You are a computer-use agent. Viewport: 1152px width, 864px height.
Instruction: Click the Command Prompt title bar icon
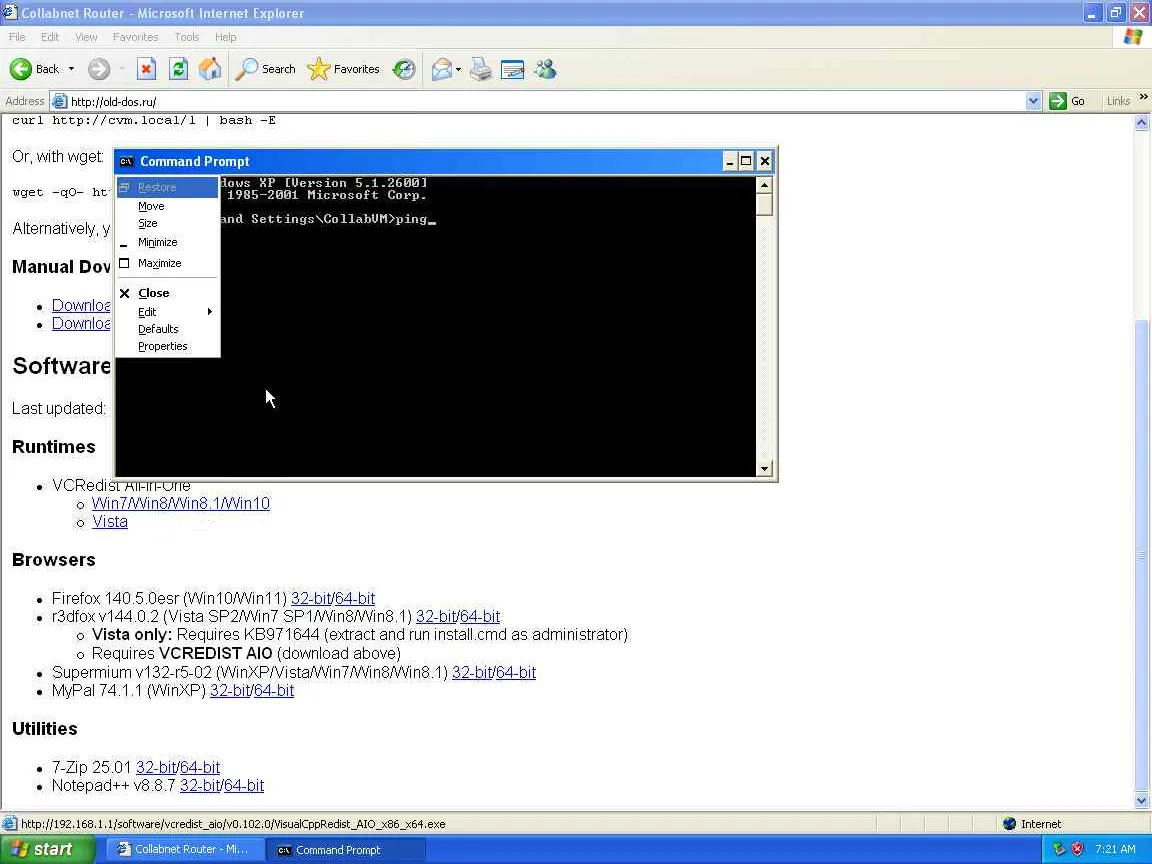pyautogui.click(x=126, y=162)
